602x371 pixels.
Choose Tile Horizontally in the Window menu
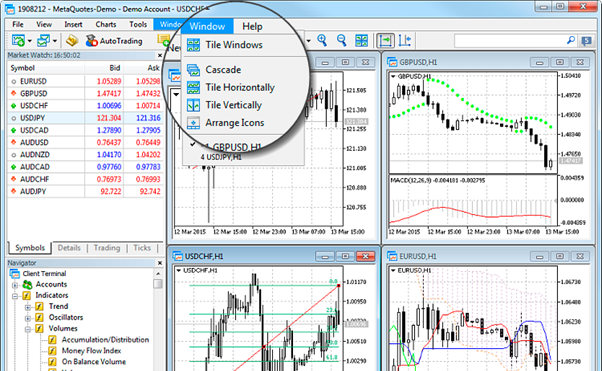click(x=240, y=88)
